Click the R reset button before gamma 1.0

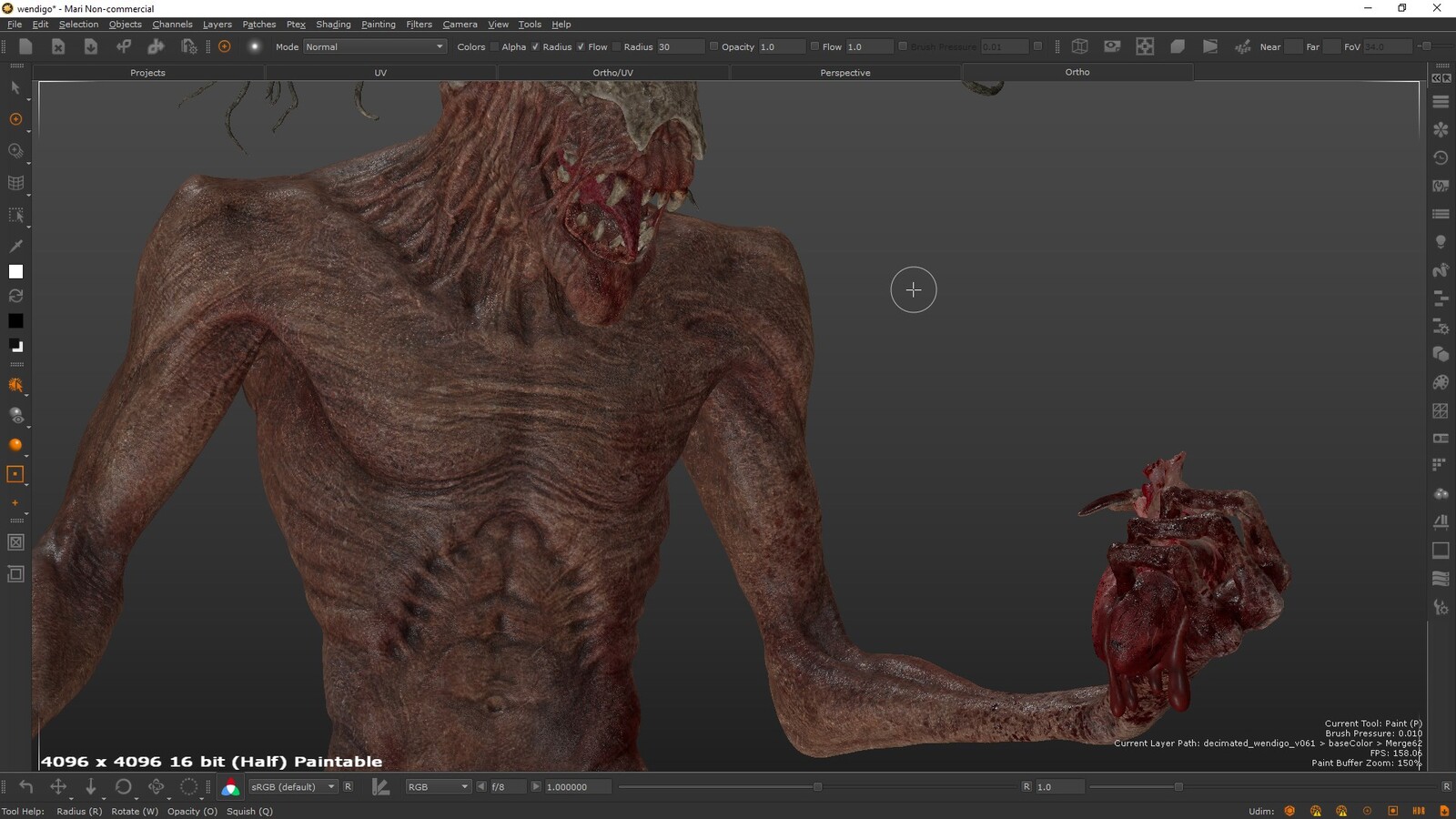click(1026, 787)
